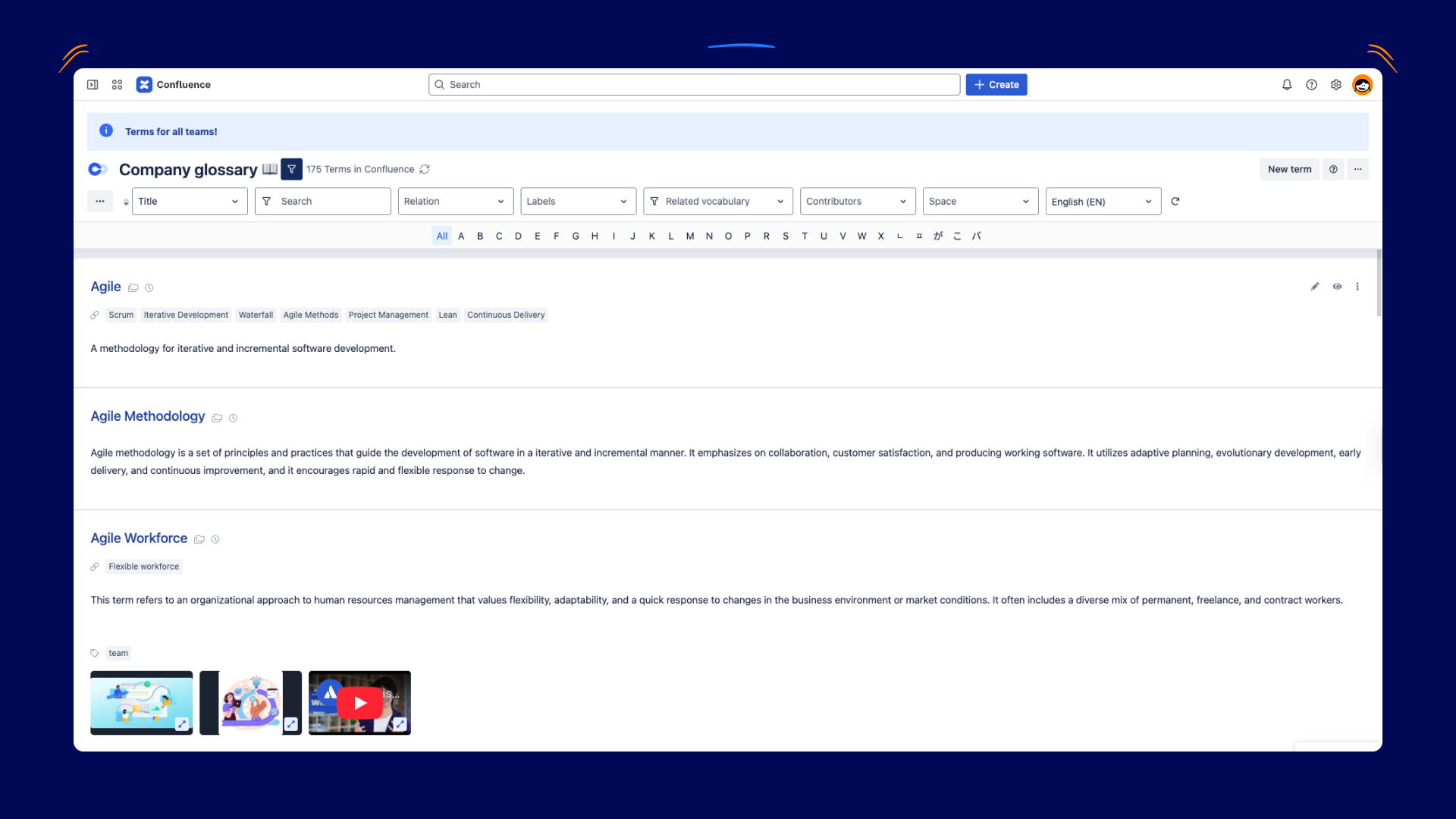The width and height of the screenshot is (1456, 819).
Task: Toggle the filter button beside glossary title
Action: [291, 169]
